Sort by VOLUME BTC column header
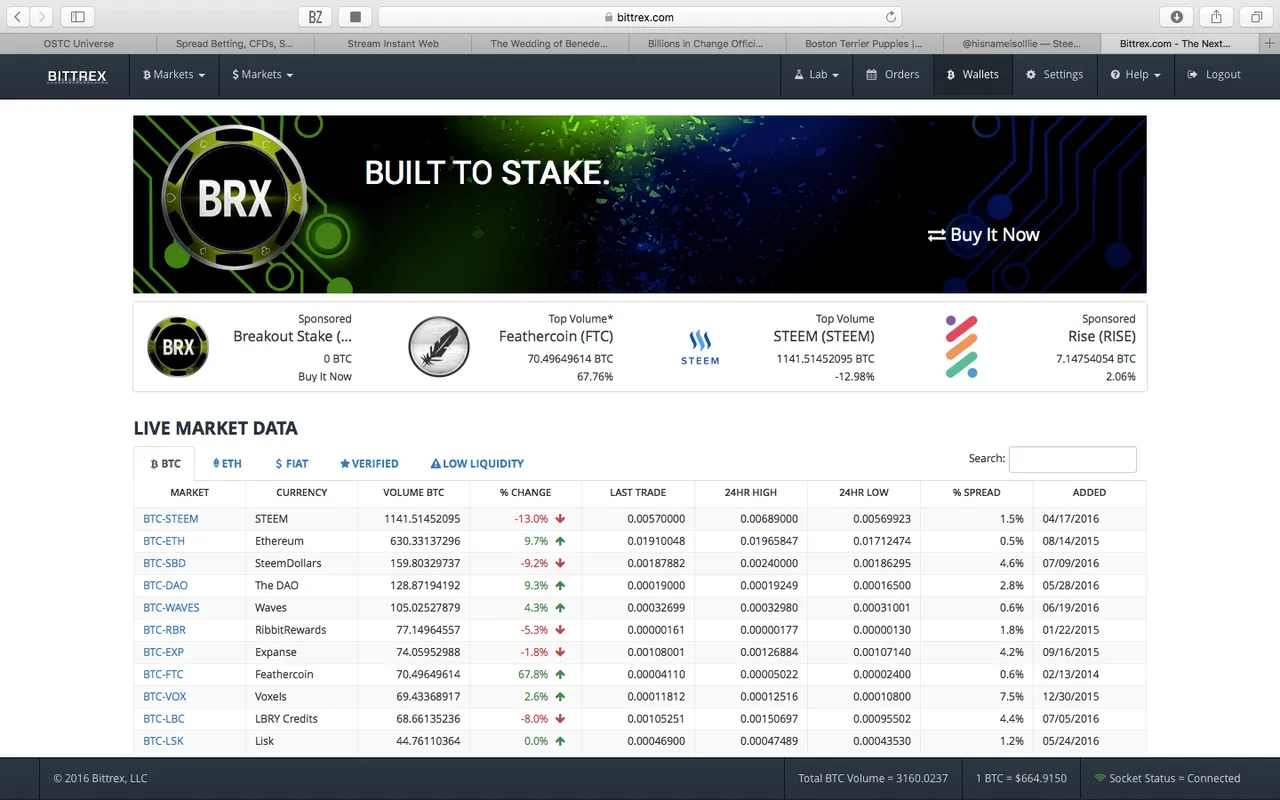1280x800 pixels. click(x=413, y=493)
